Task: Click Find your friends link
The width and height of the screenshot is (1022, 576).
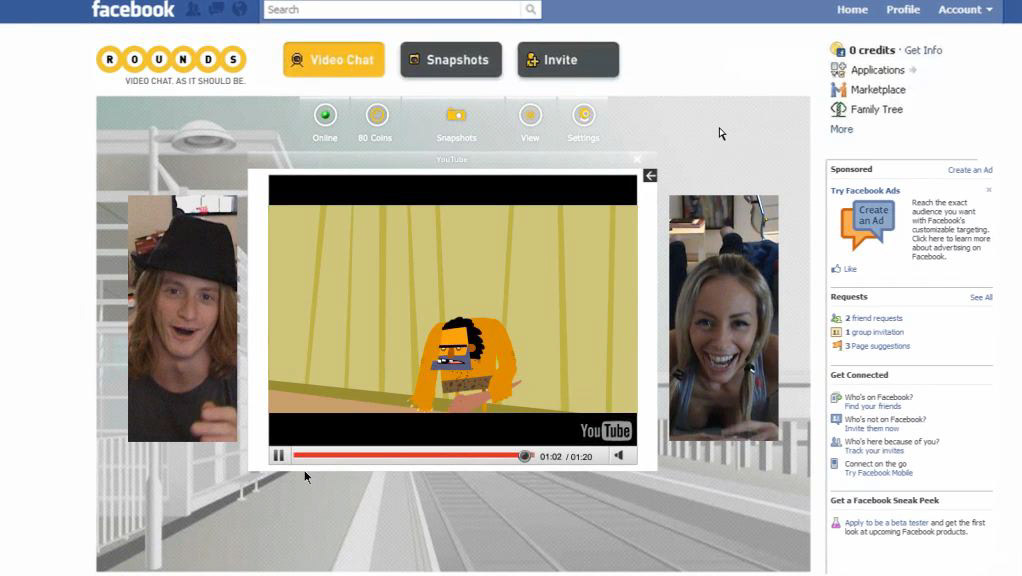Action: coord(873,407)
